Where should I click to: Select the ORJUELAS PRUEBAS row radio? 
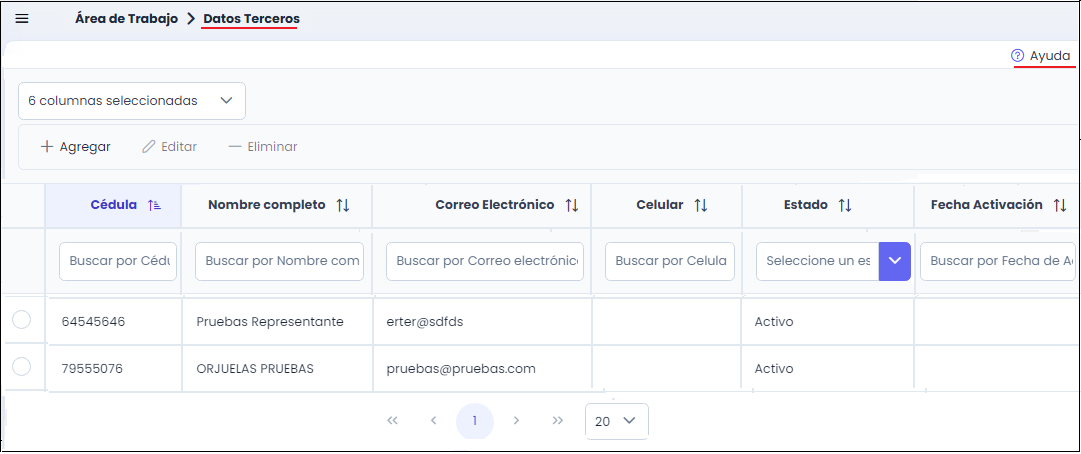(x=22, y=367)
